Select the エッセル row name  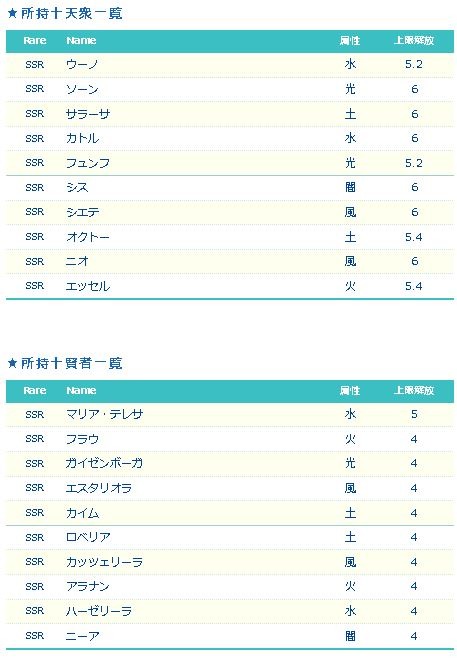tap(88, 286)
